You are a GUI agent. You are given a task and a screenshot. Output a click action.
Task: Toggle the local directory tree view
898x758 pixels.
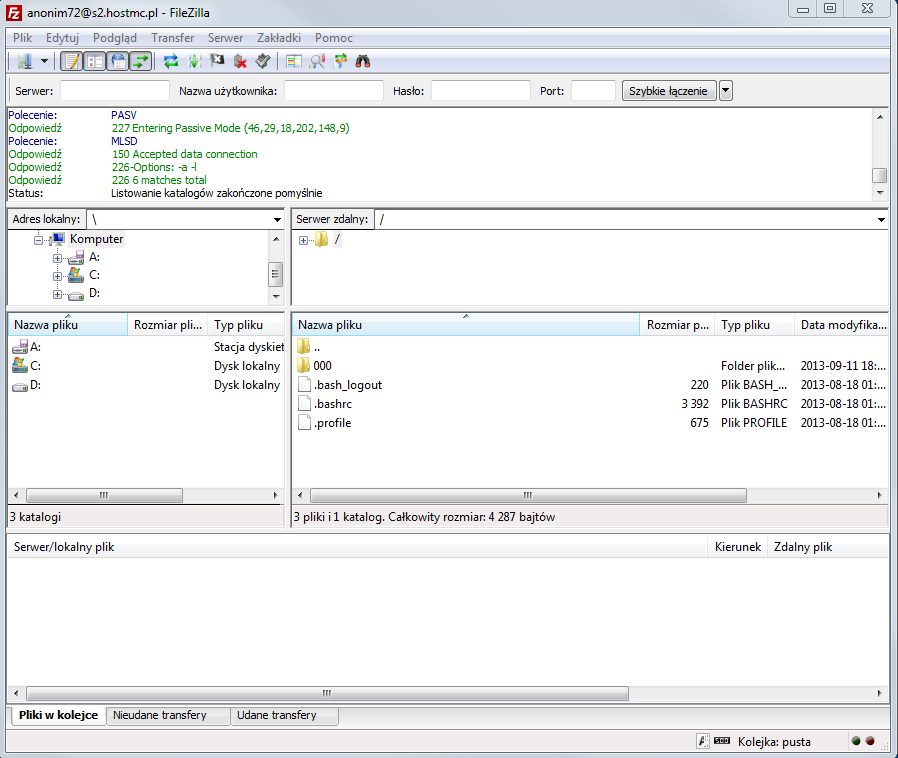click(95, 61)
